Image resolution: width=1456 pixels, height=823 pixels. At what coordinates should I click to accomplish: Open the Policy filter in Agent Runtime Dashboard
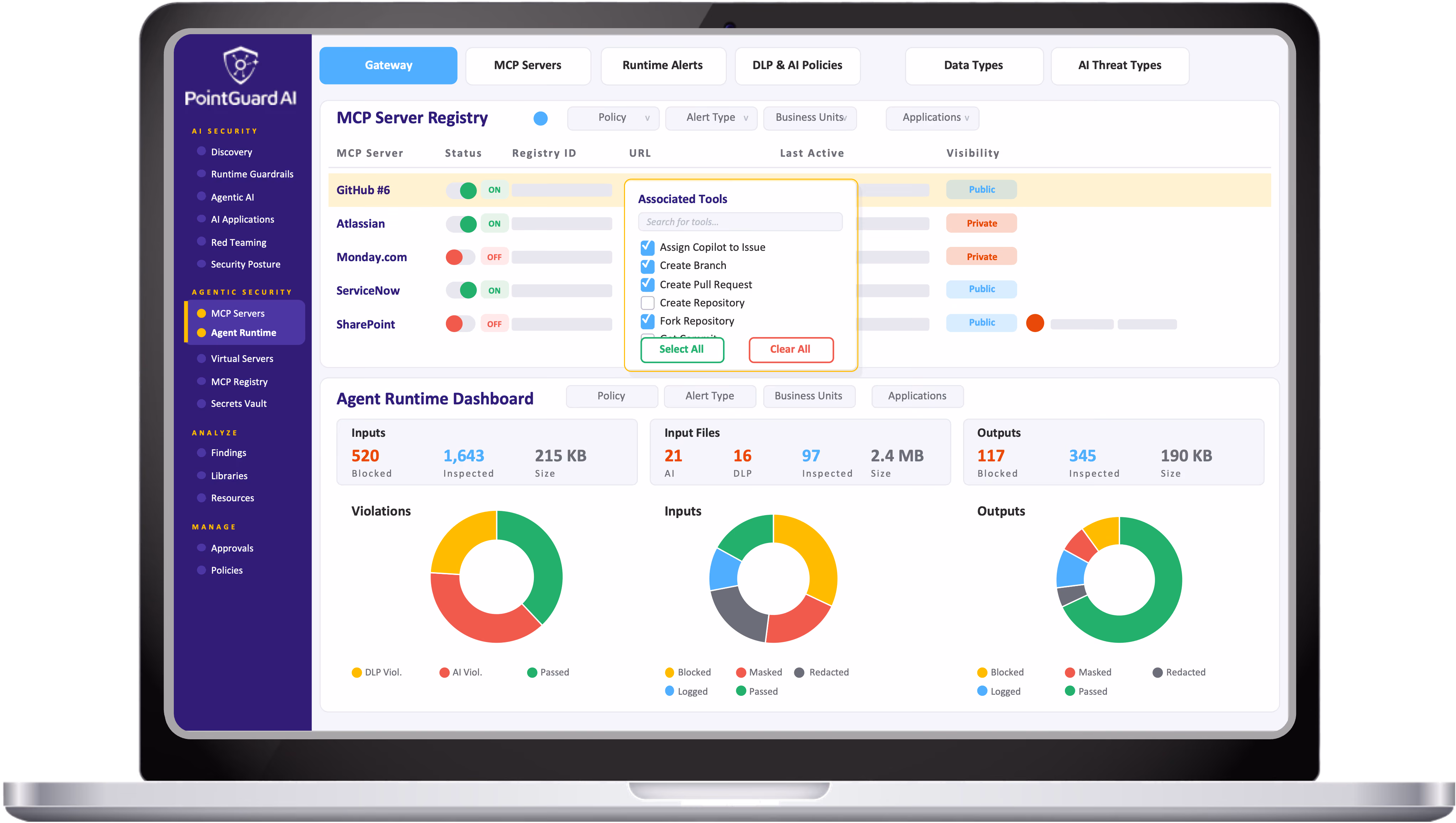tap(612, 396)
